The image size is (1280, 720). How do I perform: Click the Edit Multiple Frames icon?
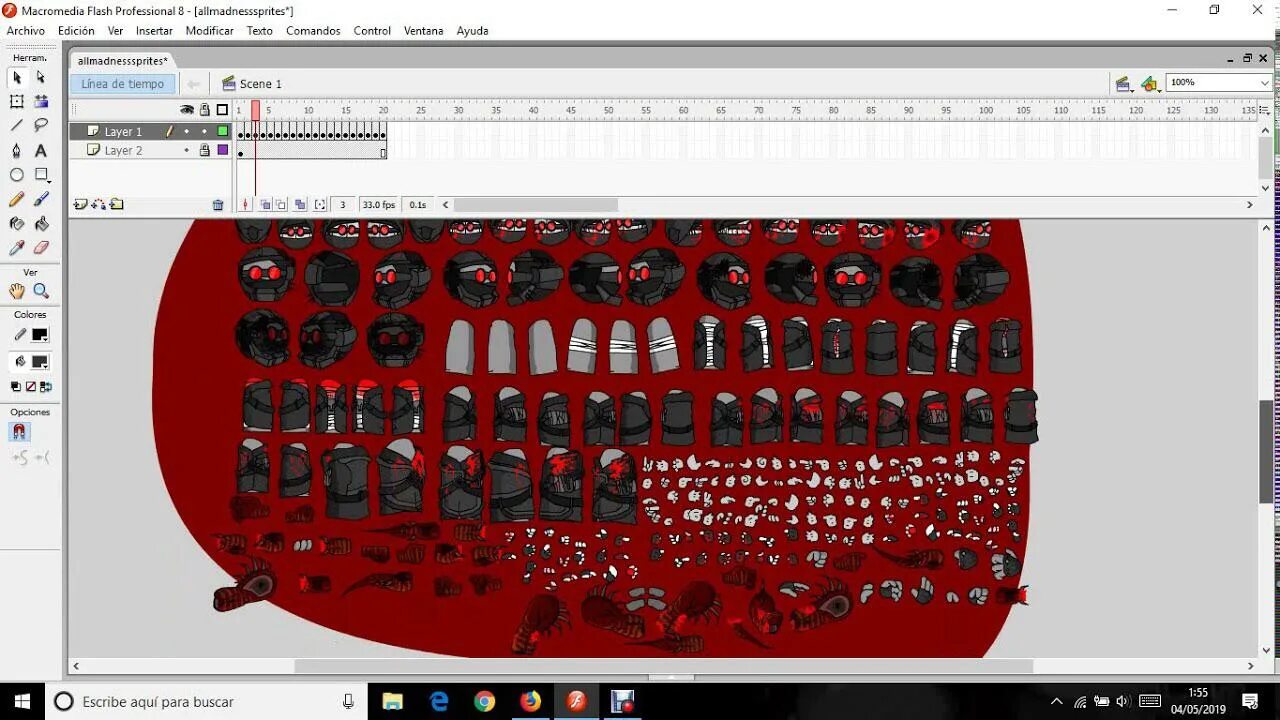point(300,205)
